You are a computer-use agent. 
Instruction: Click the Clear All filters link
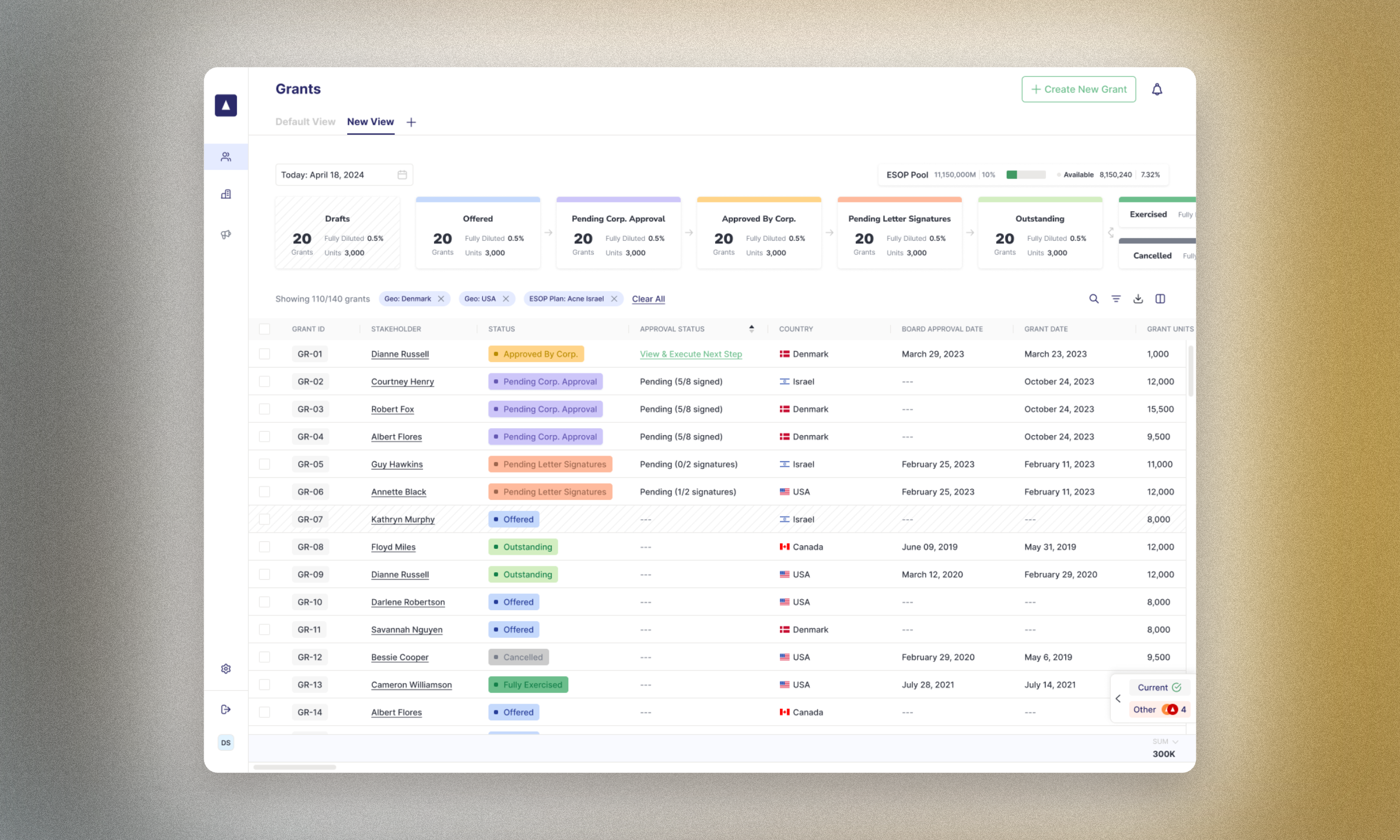point(648,299)
